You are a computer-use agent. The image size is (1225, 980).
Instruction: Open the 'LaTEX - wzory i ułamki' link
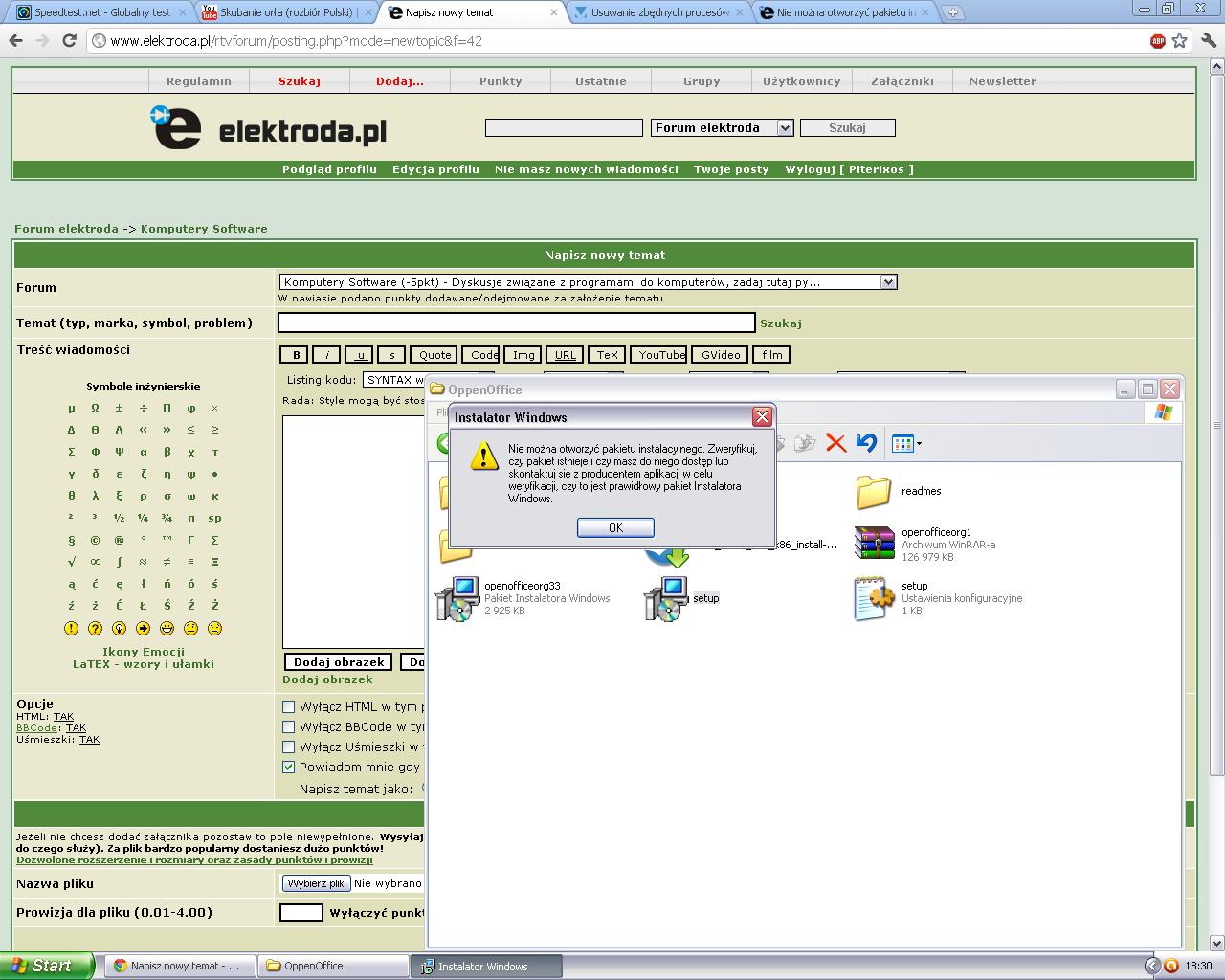click(144, 664)
